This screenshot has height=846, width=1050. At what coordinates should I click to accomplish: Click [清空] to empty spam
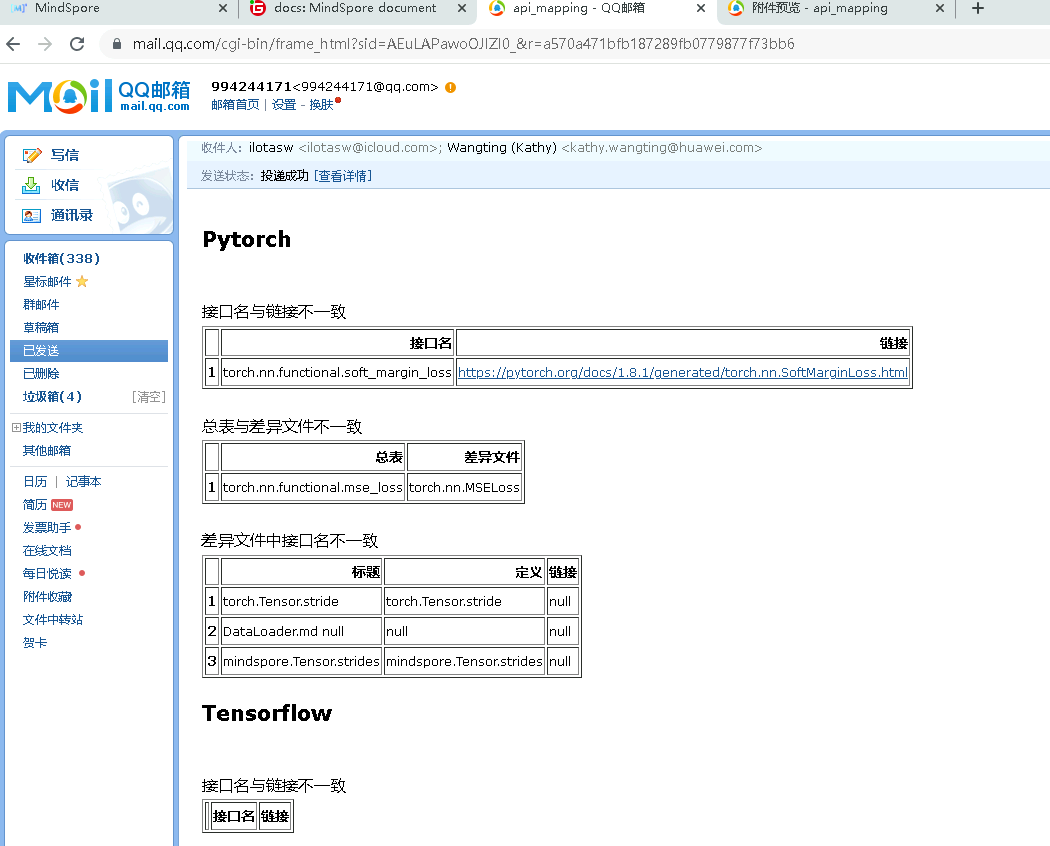149,397
